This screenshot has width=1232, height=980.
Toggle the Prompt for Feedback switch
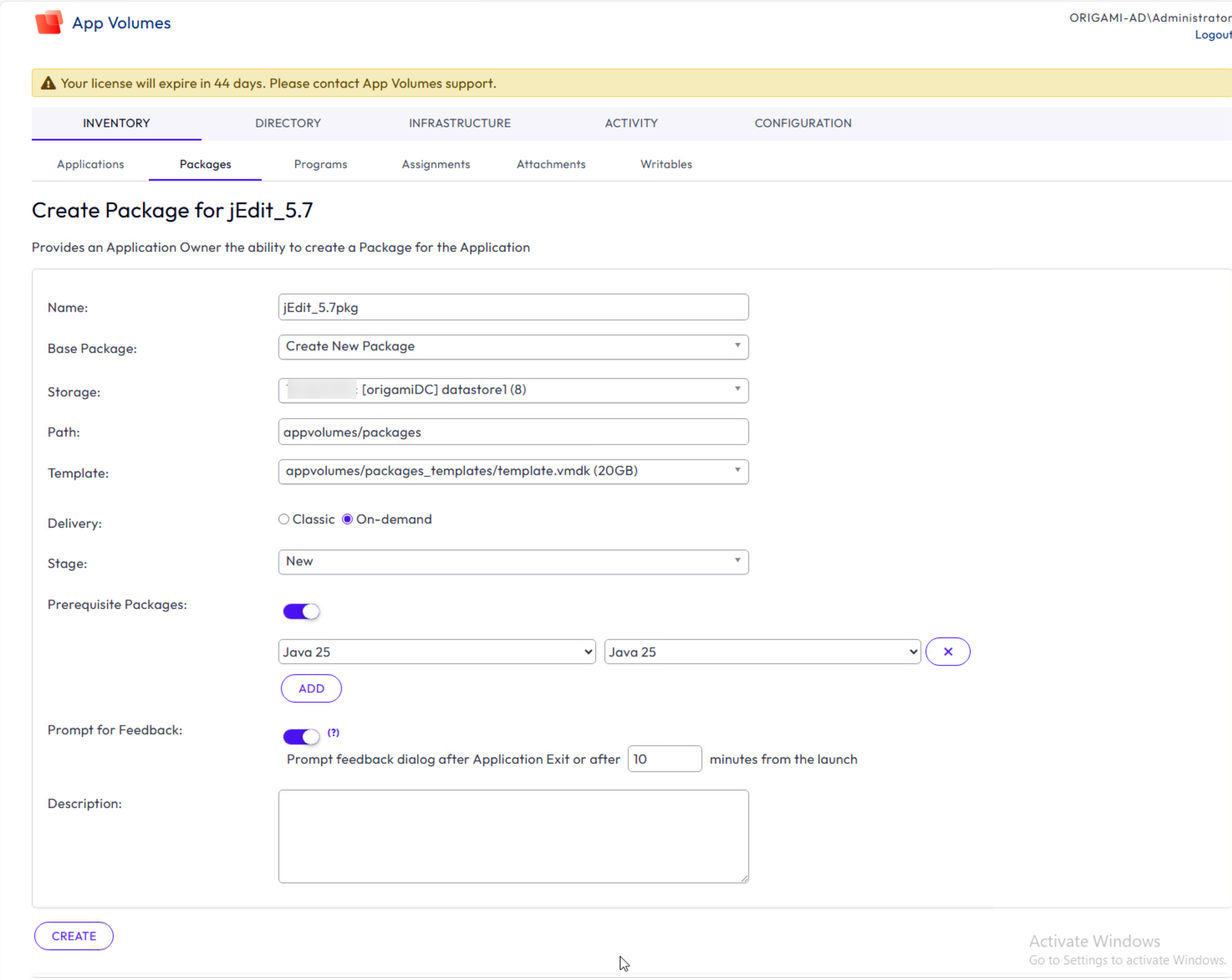coord(301,736)
